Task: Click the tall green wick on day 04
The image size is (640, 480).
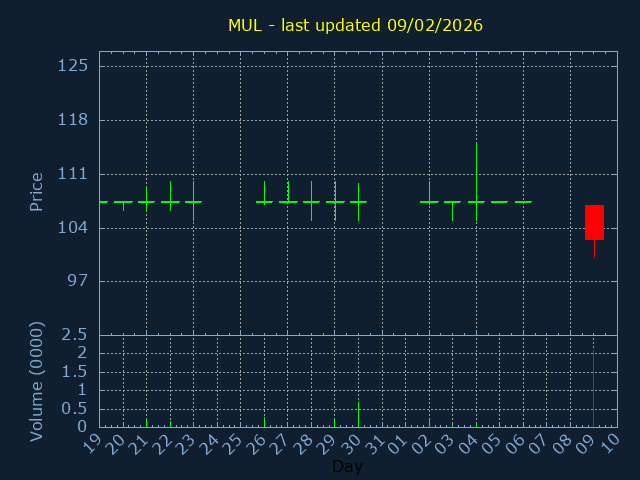Action: (x=476, y=170)
